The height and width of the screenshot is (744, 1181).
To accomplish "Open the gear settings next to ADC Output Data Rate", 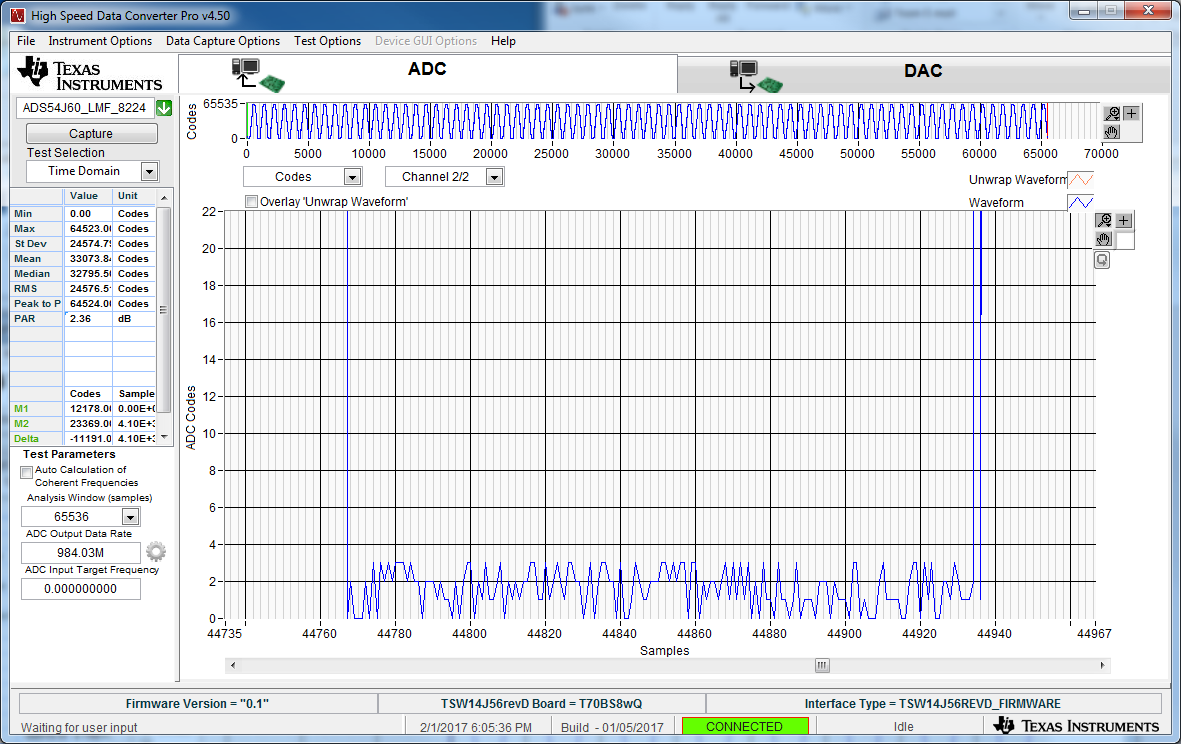I will pyautogui.click(x=156, y=552).
